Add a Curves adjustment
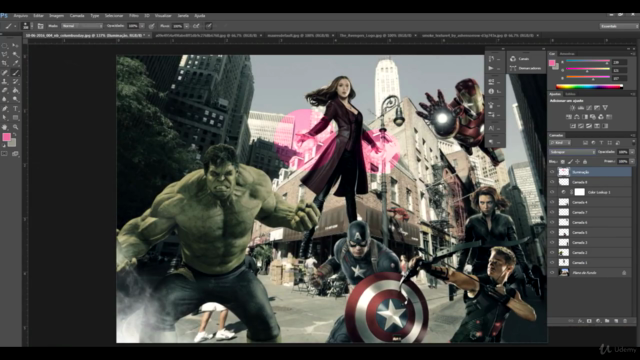Screen dimensions: 640x360 tap(589, 108)
